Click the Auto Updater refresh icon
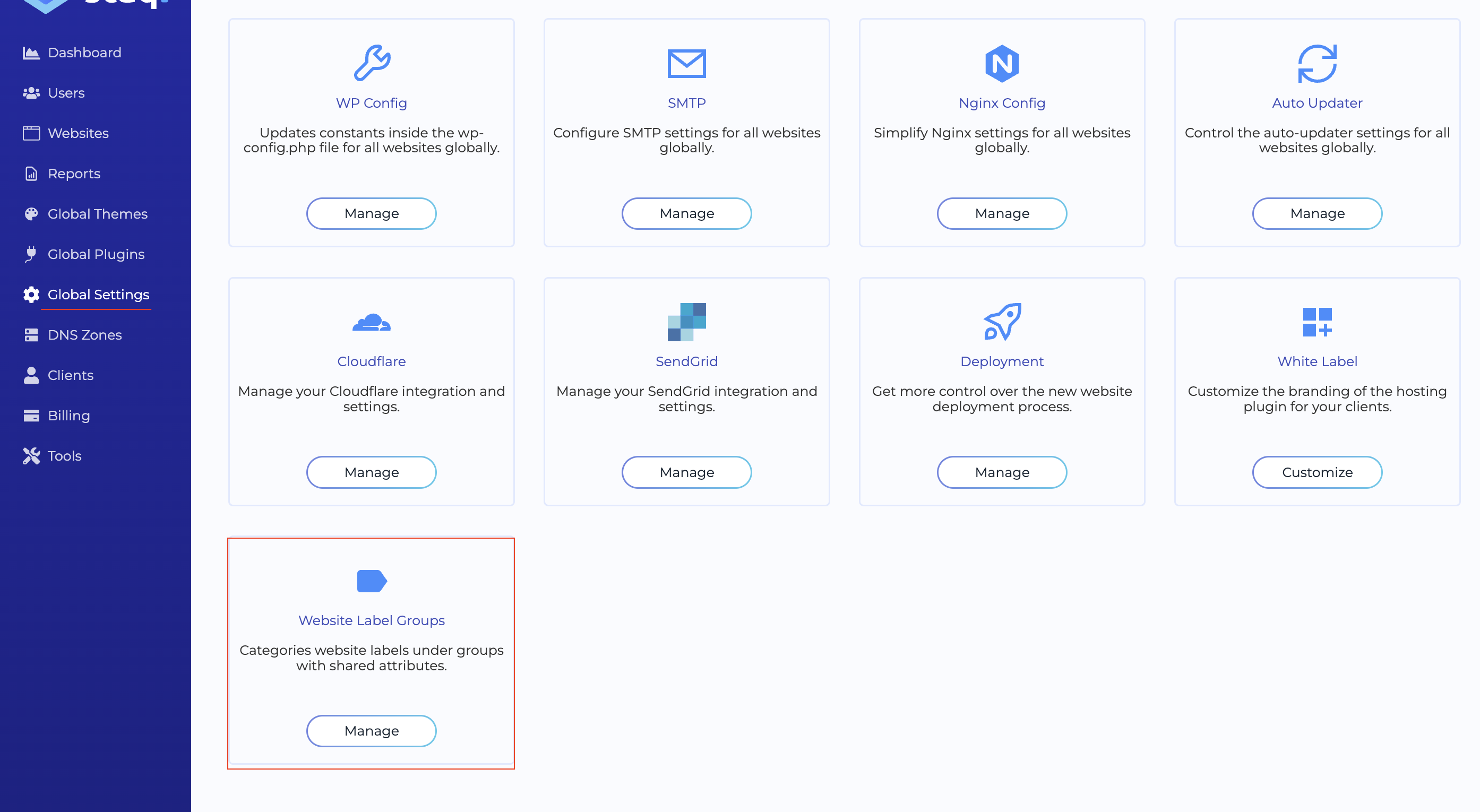 click(1317, 63)
